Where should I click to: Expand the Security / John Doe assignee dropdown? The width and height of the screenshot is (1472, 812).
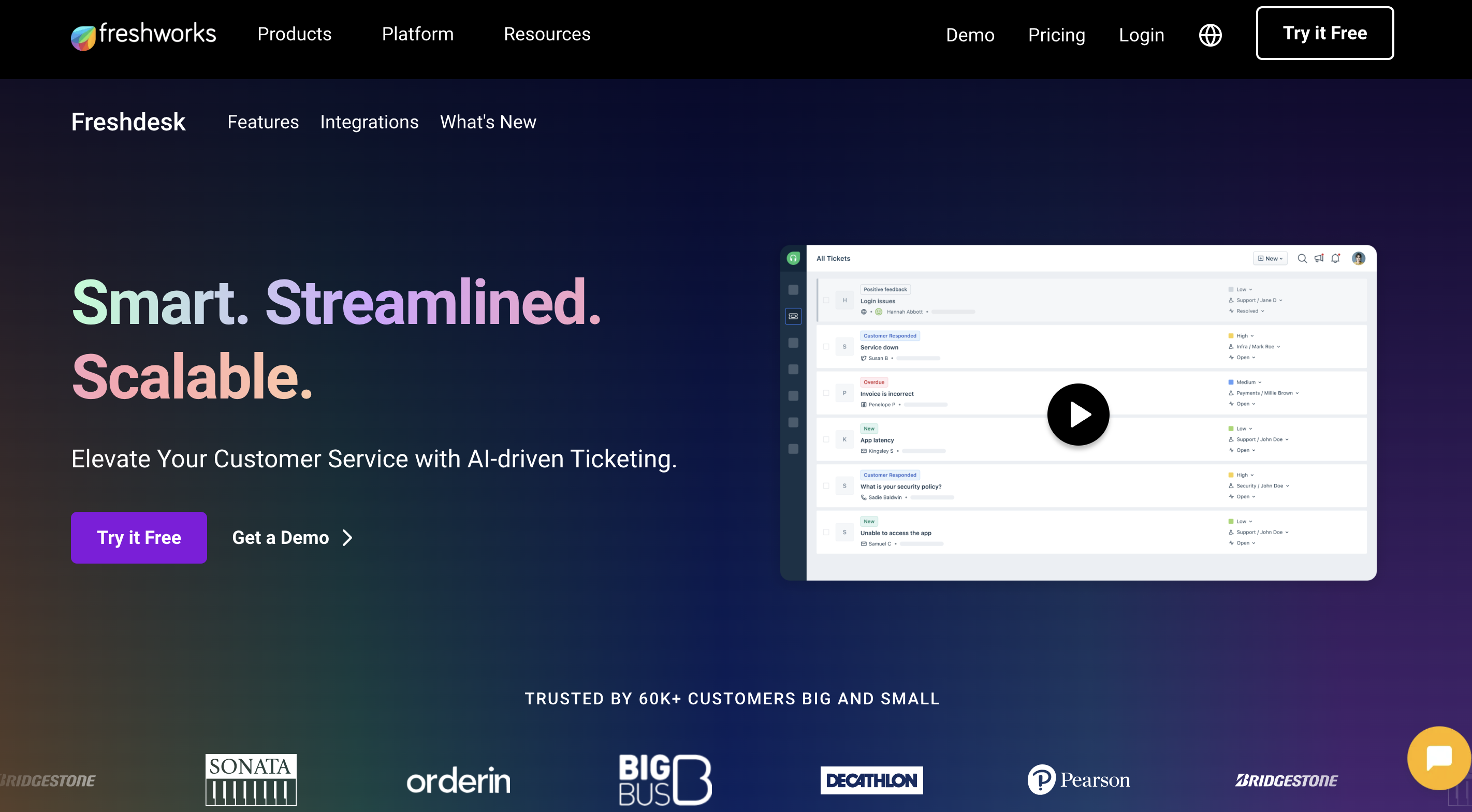tap(1259, 486)
